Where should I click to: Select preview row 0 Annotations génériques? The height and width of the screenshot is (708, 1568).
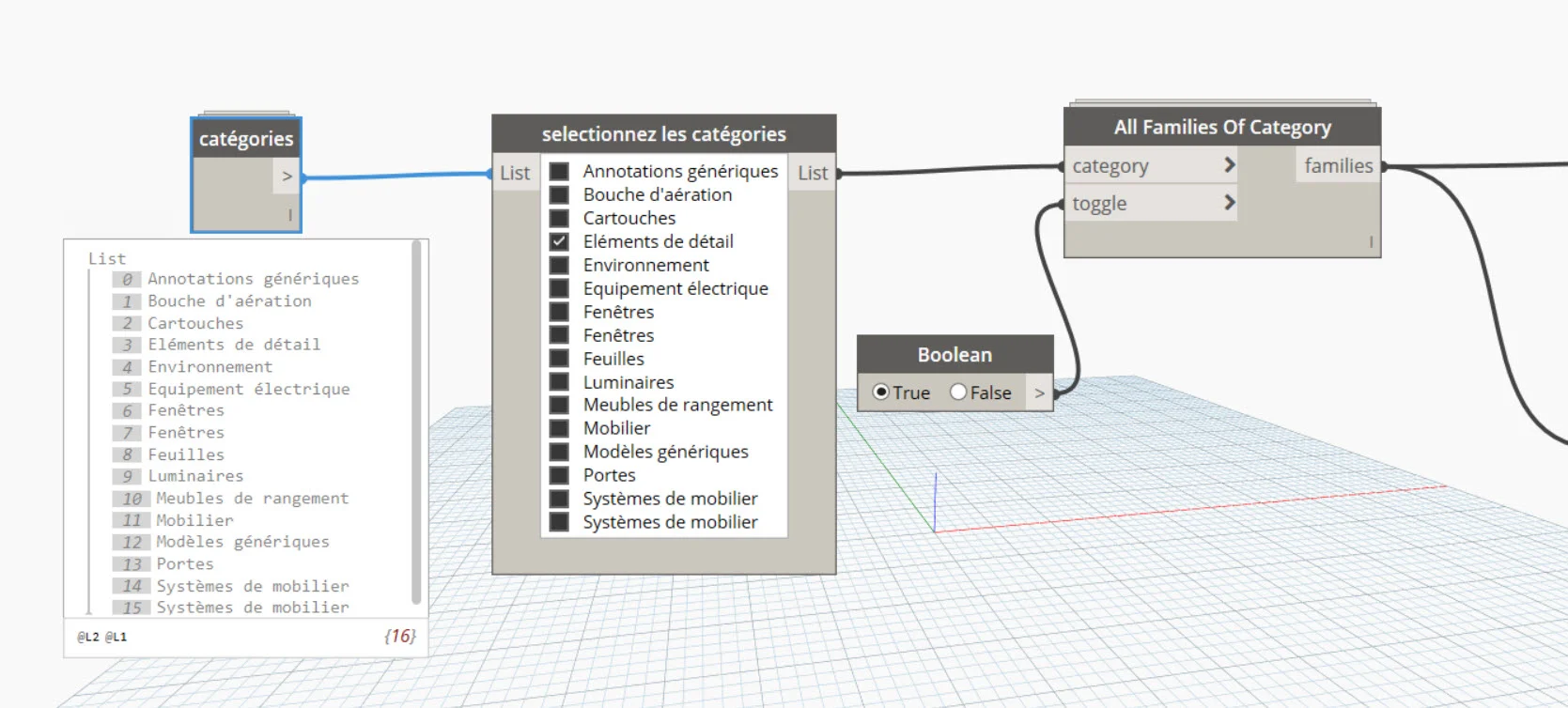point(236,279)
